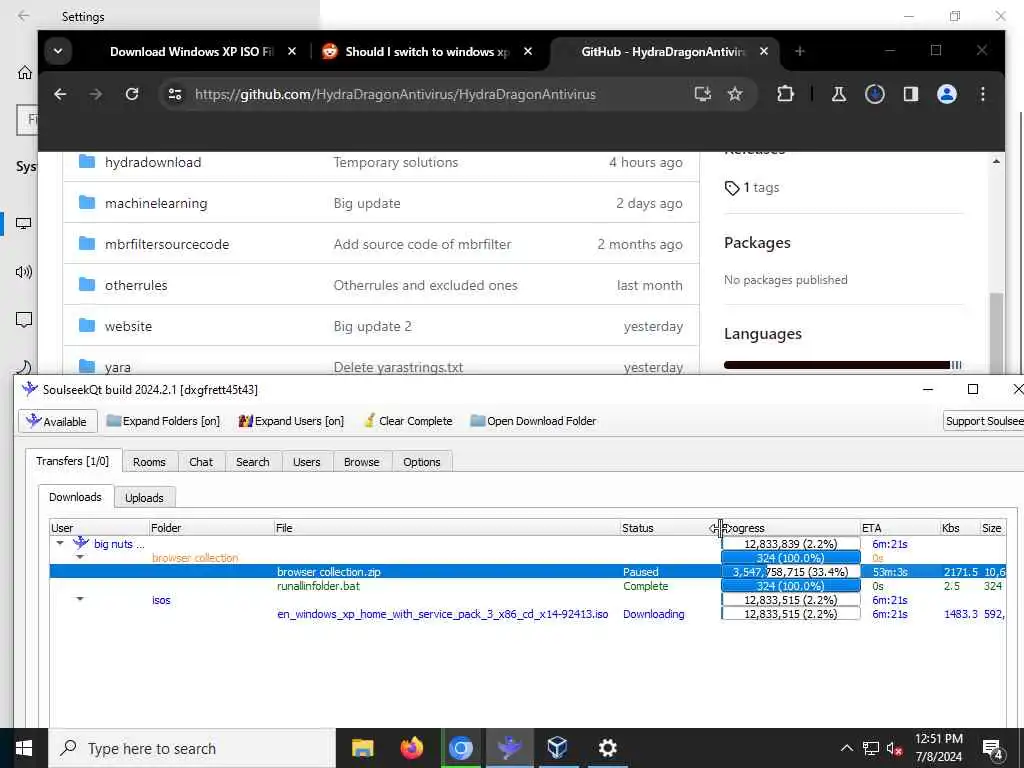Screen dimensions: 1024x768
Task: Click the Languages bar on GitHub
Action: click(x=842, y=365)
